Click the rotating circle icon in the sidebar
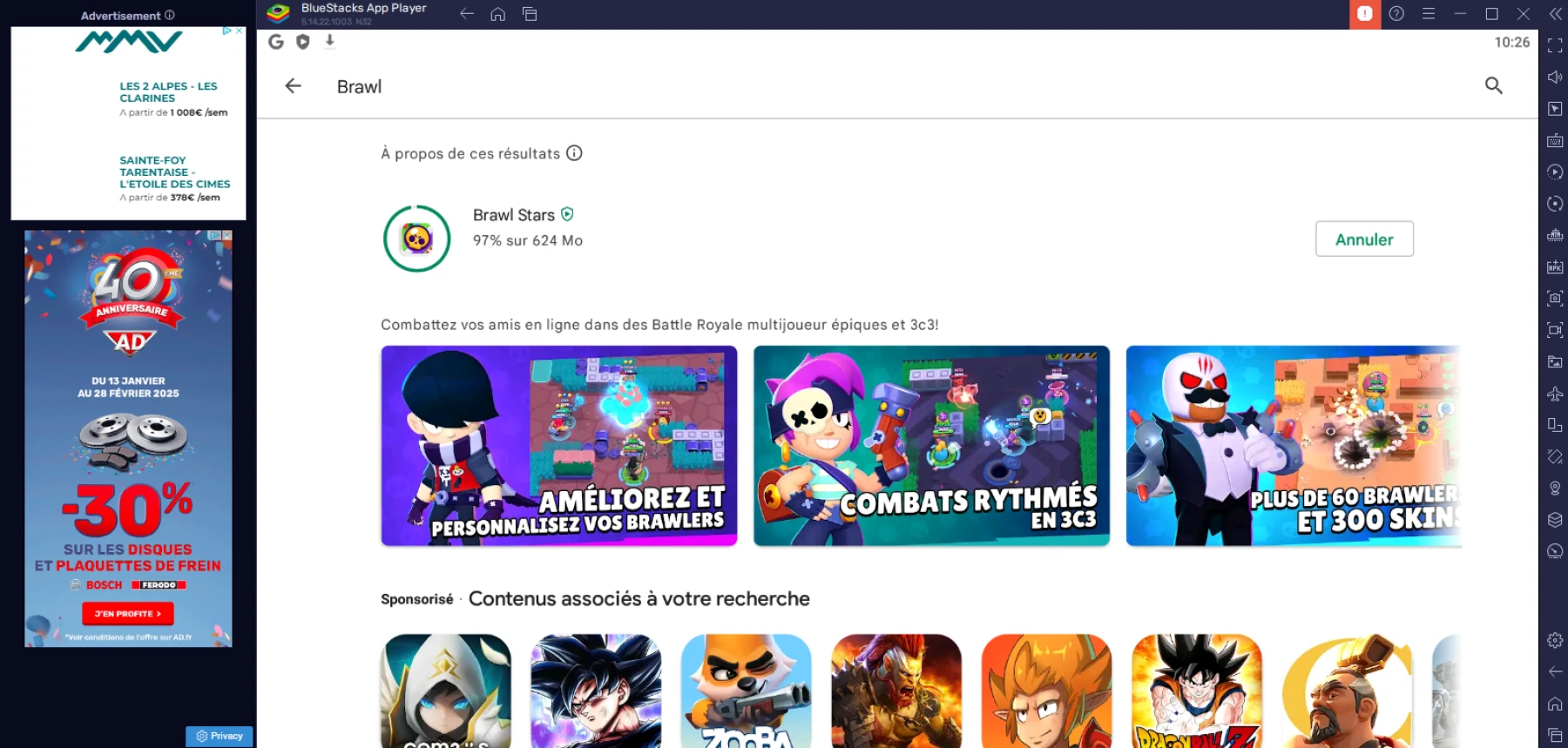The width and height of the screenshot is (1568, 748). click(1555, 204)
